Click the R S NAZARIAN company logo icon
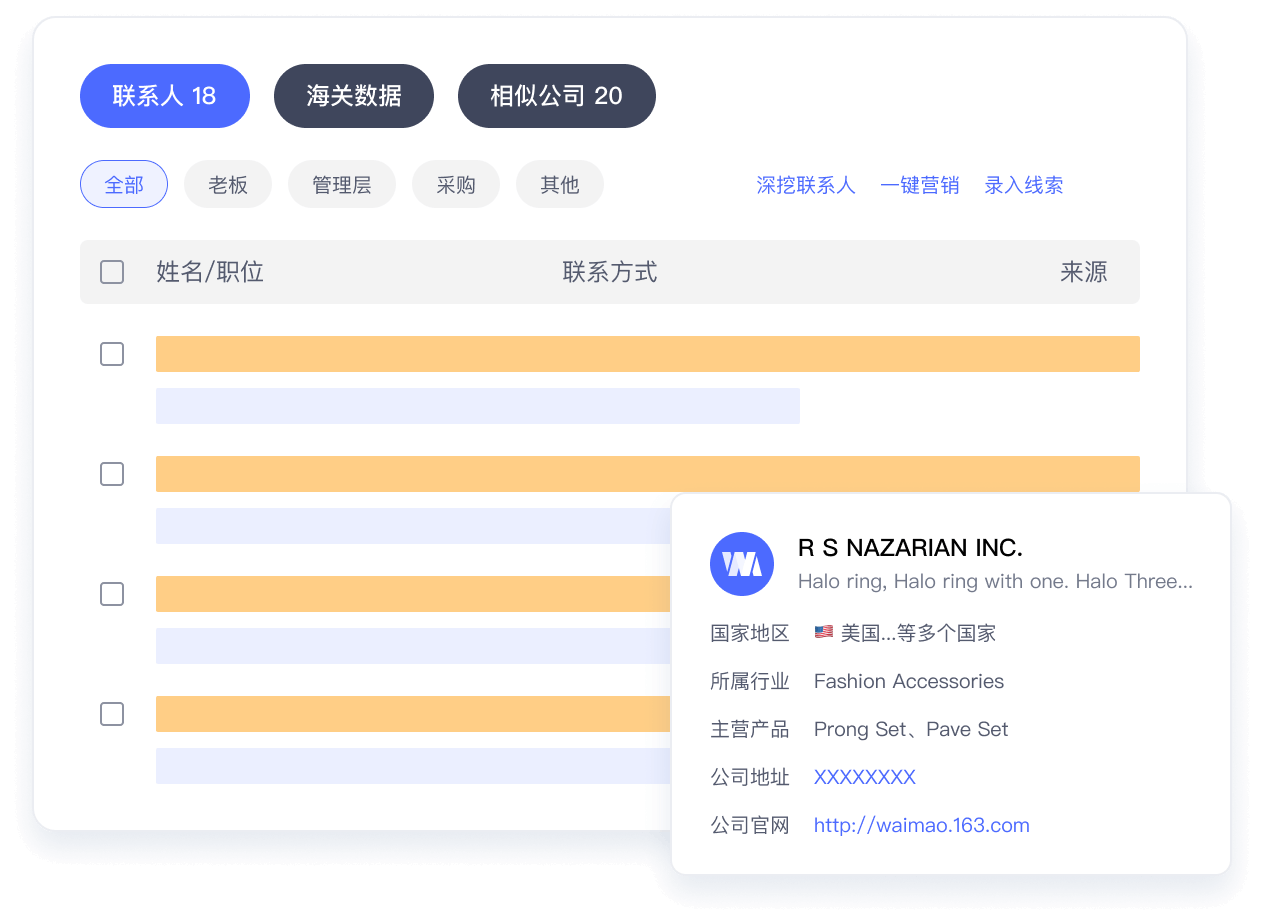1264x924 pixels. point(741,564)
